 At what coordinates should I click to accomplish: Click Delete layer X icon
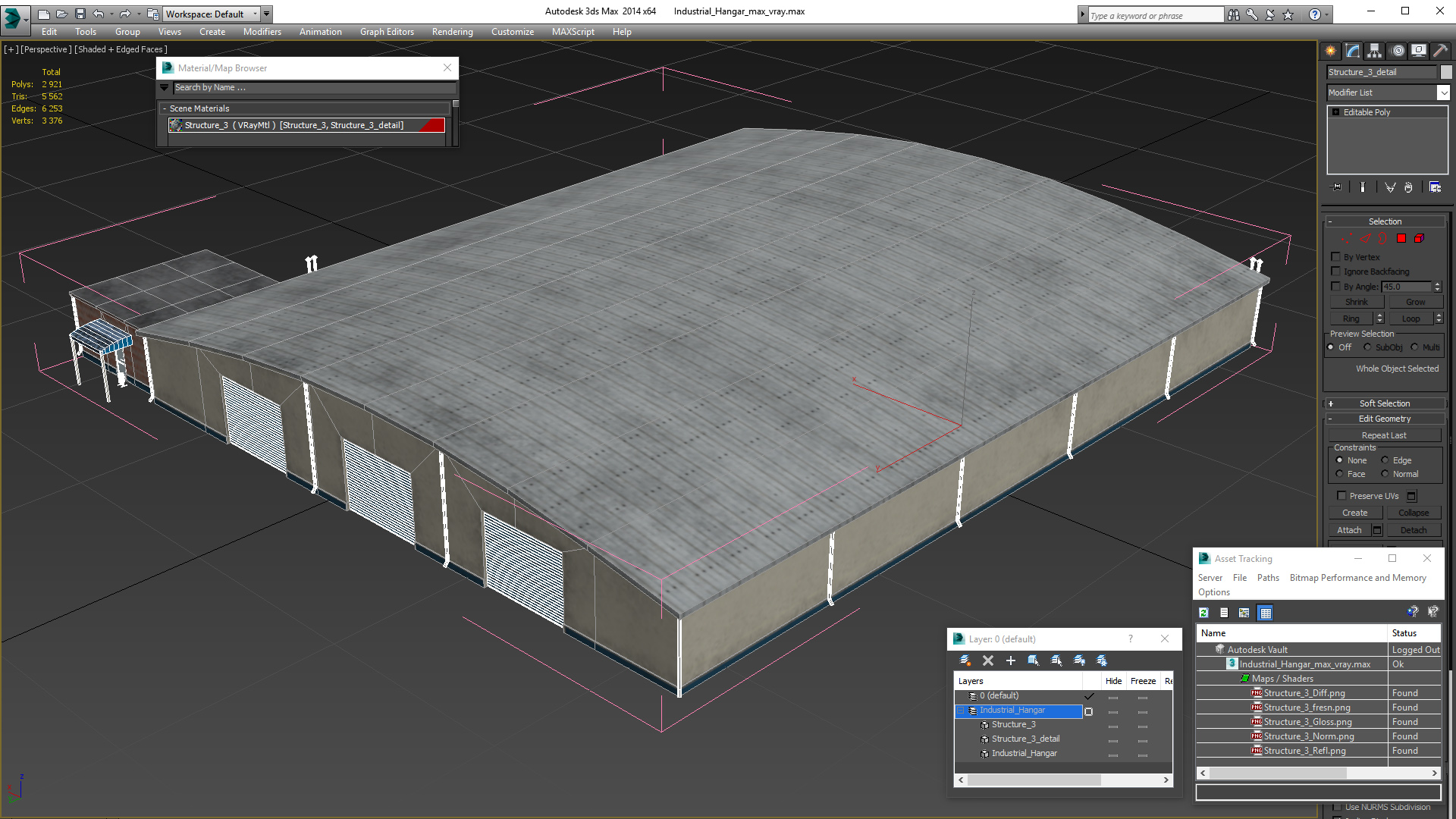point(987,661)
